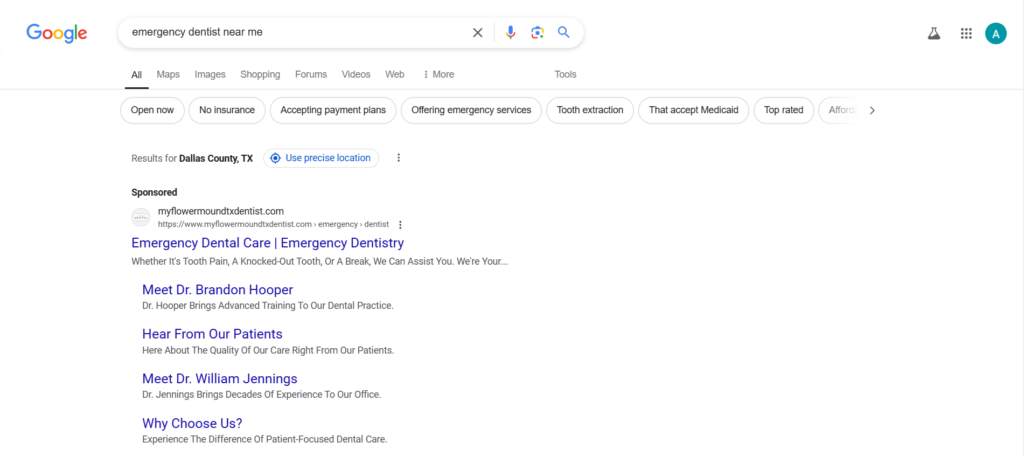Clear the search query with X

coord(477,33)
